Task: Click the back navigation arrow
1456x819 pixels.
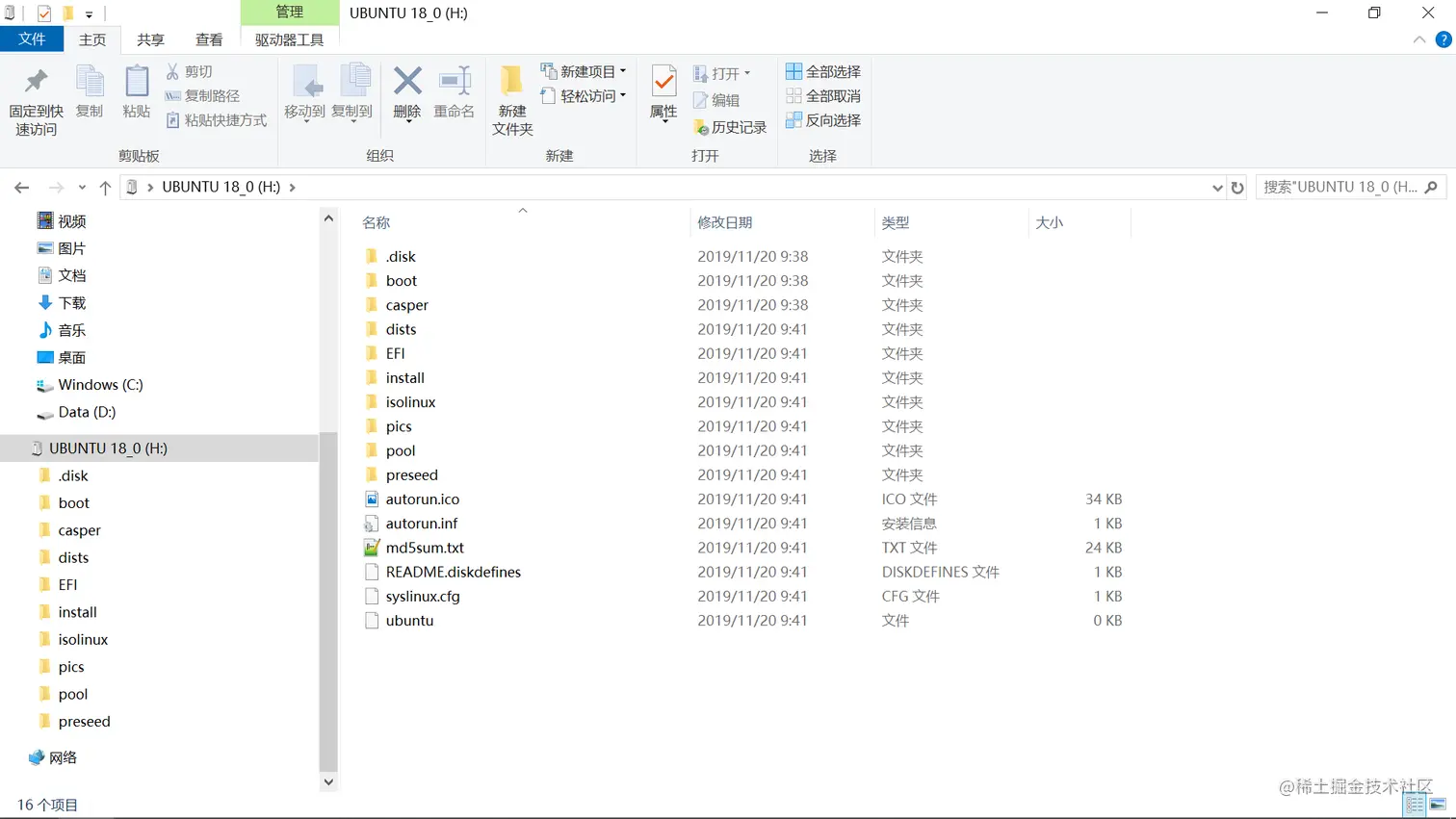Action: click(21, 188)
